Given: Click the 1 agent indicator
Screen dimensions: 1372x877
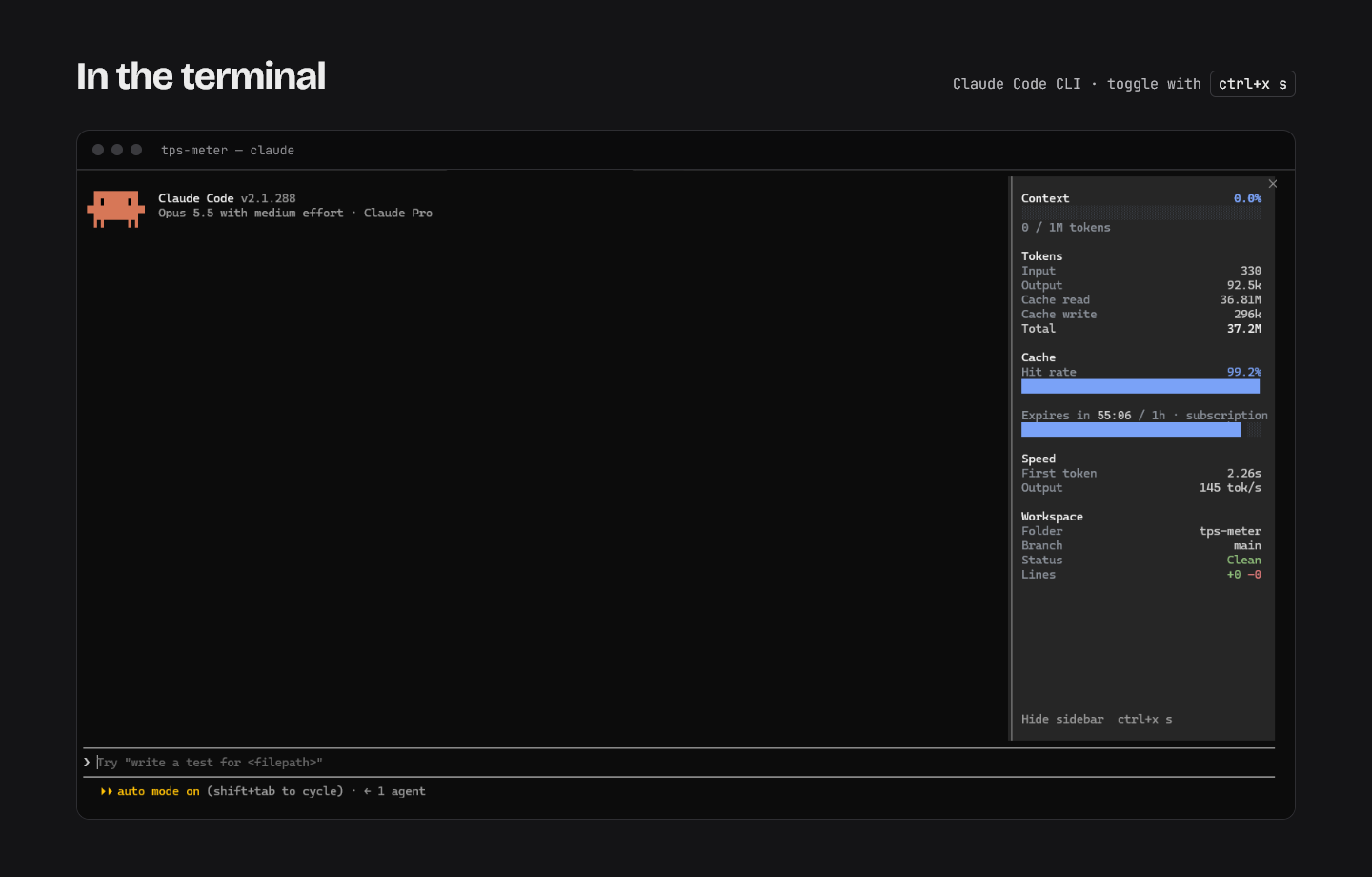Looking at the screenshot, I should (401, 791).
